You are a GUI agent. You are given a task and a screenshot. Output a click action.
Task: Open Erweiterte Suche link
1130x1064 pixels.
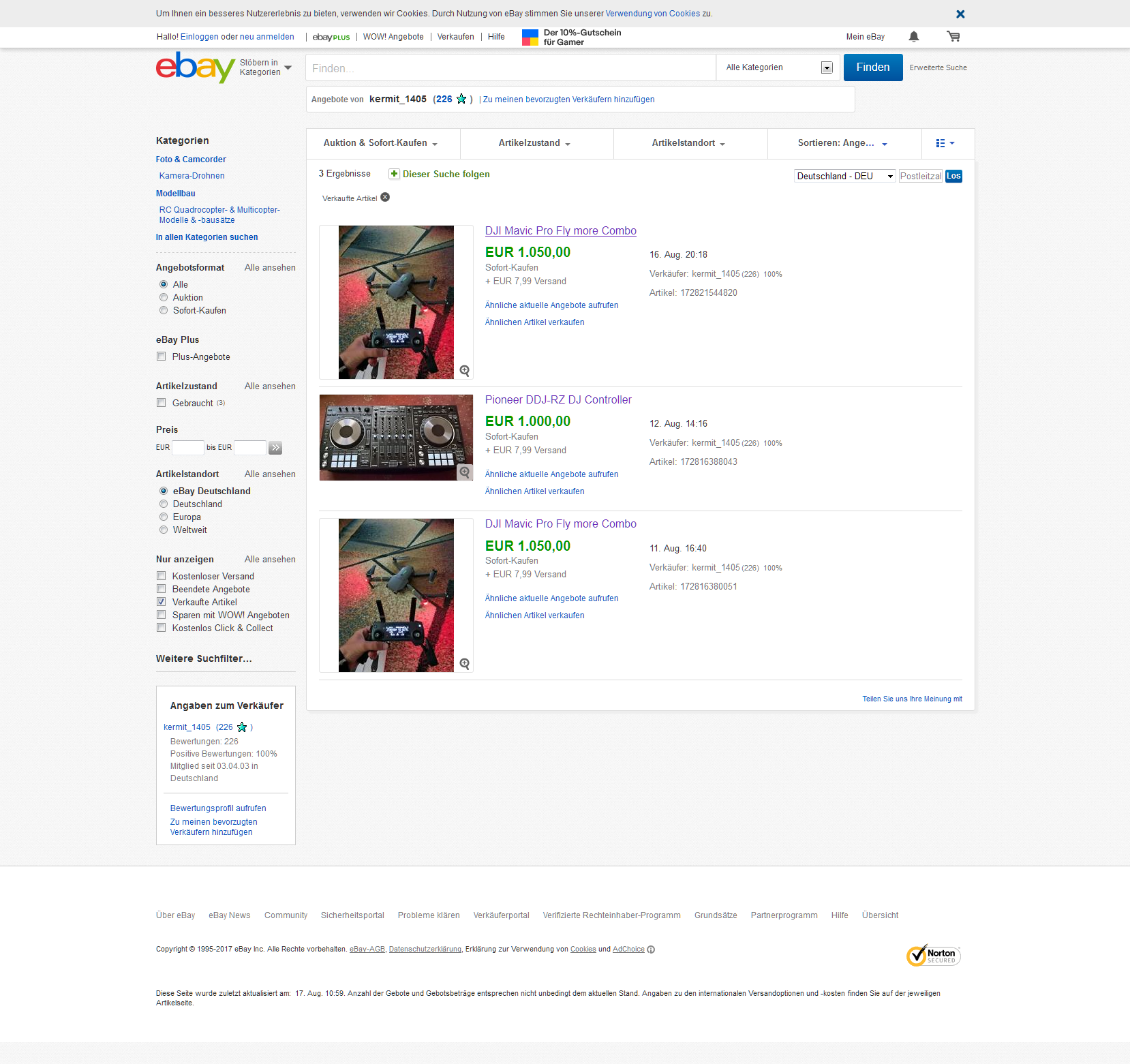tap(938, 67)
